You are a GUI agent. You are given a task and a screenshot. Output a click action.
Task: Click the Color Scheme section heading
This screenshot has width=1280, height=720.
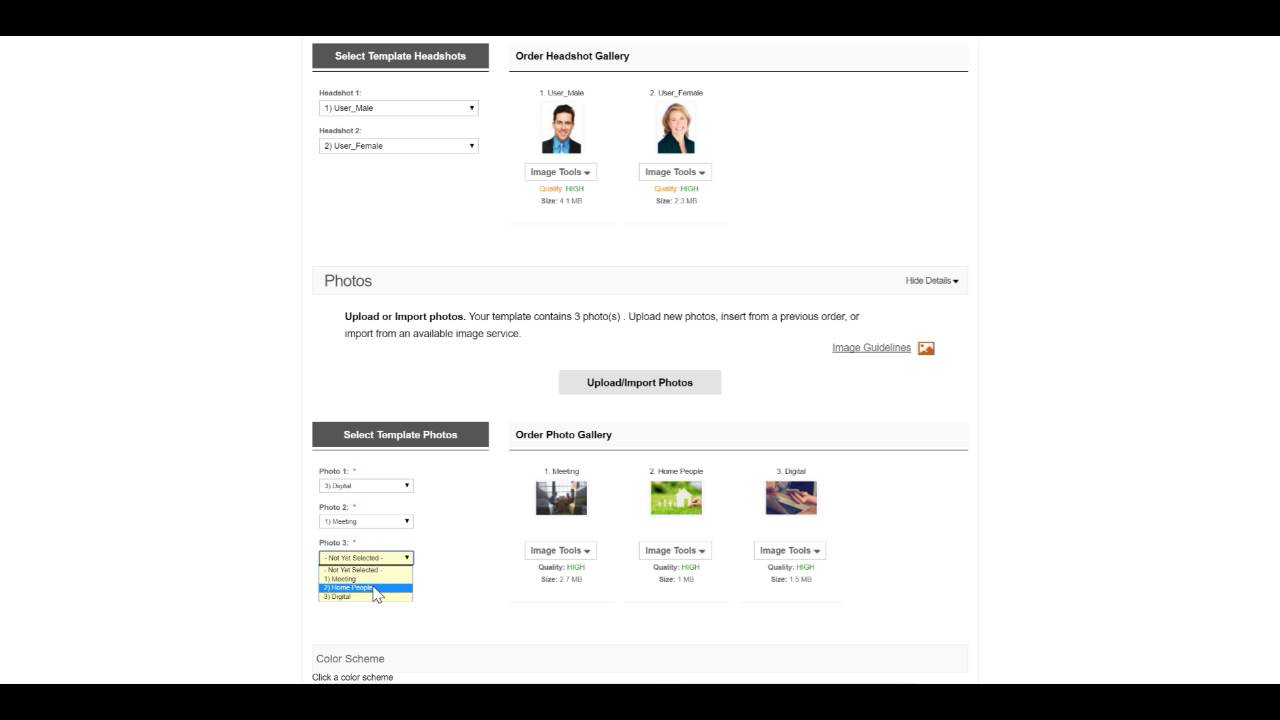point(350,659)
